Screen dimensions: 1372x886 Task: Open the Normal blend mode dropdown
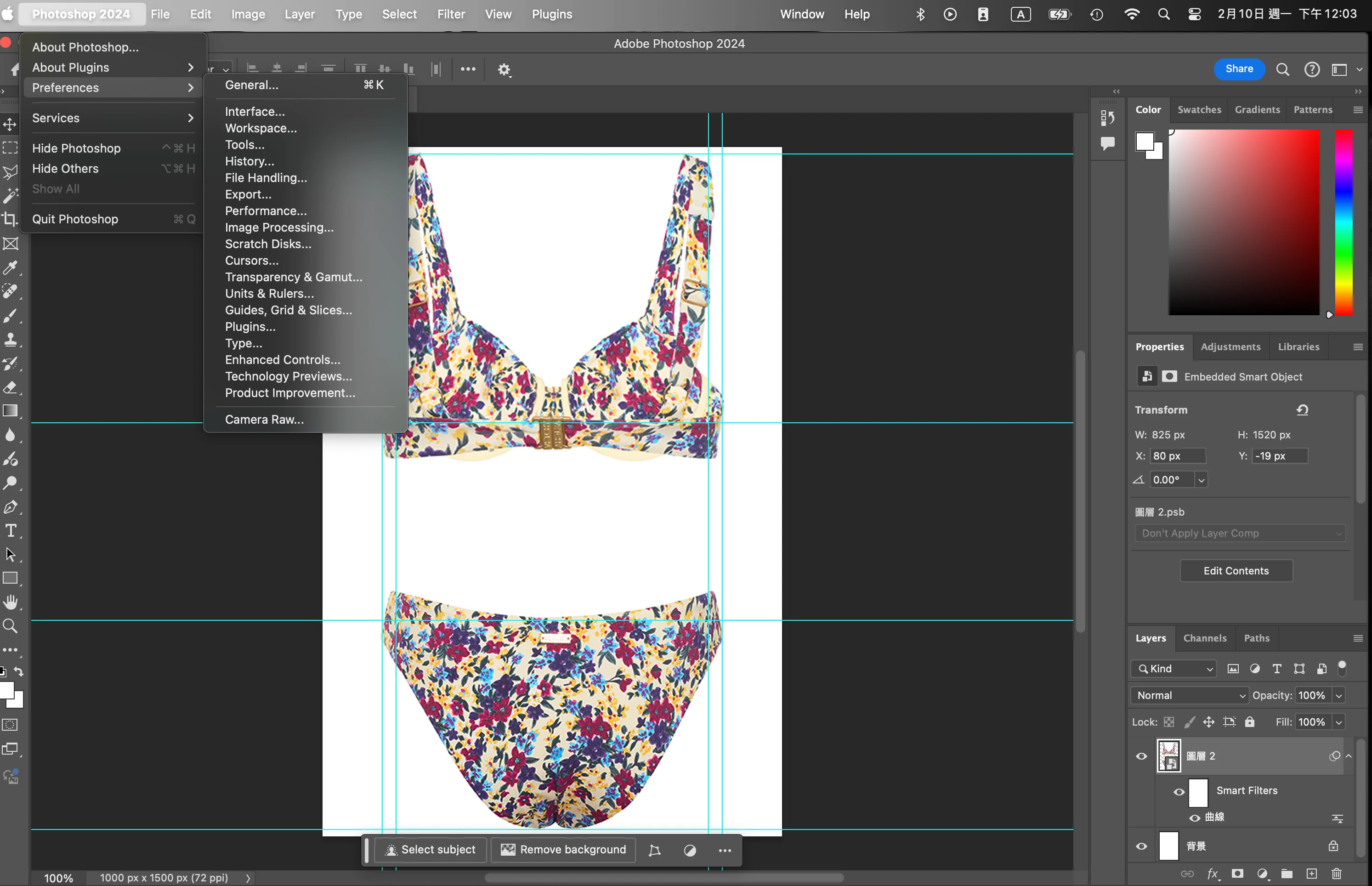click(1189, 695)
